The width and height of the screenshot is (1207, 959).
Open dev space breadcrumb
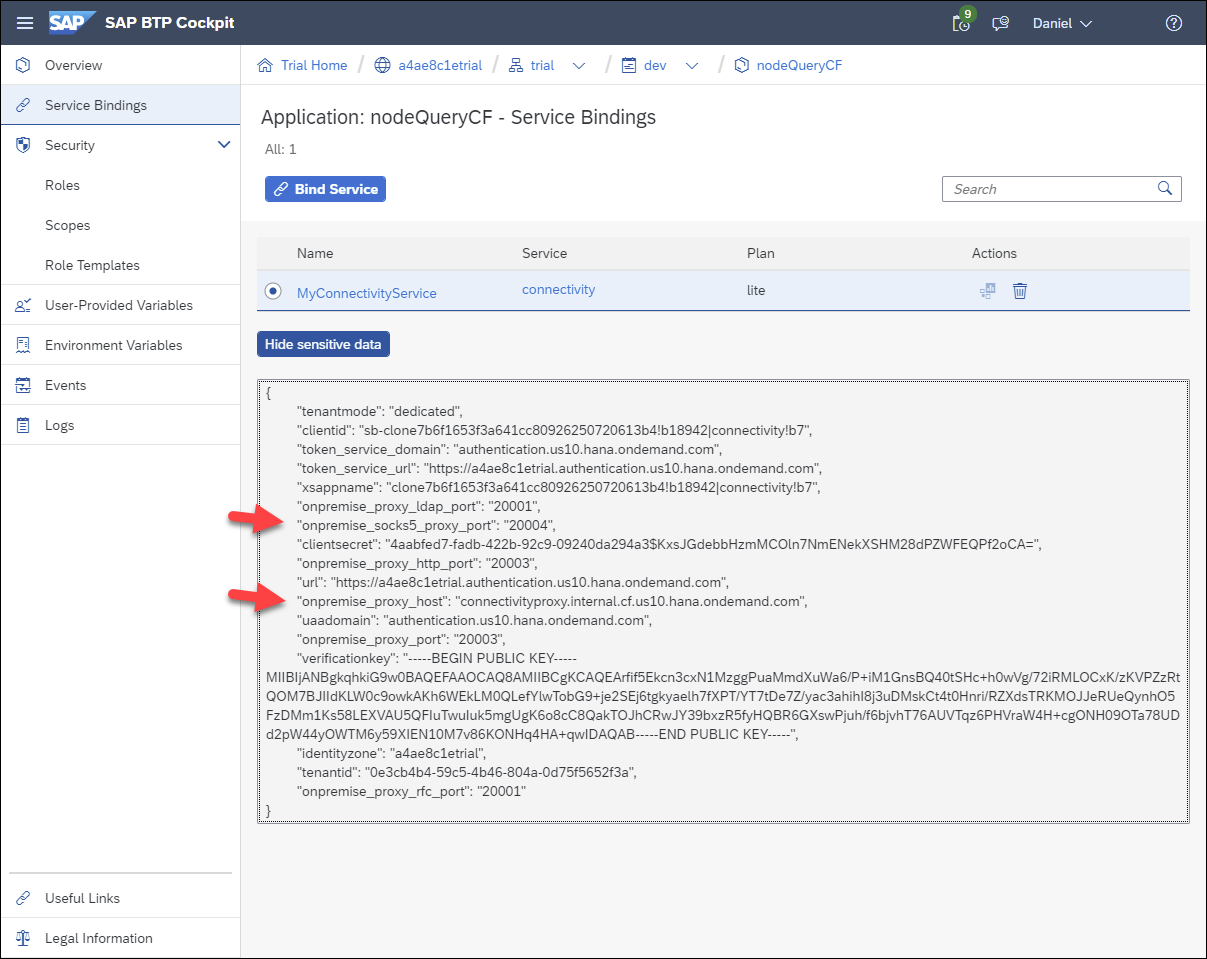pyautogui.click(x=655, y=65)
